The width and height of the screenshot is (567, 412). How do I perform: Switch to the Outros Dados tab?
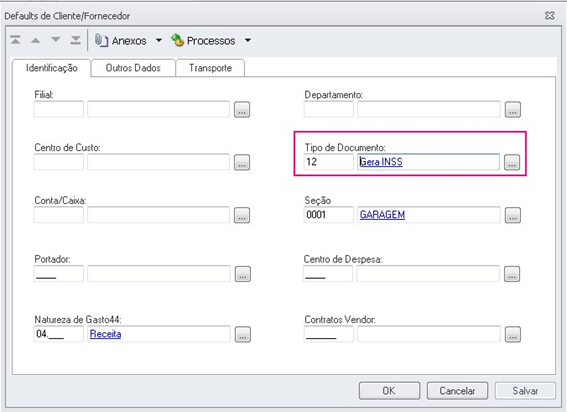pyautogui.click(x=133, y=68)
